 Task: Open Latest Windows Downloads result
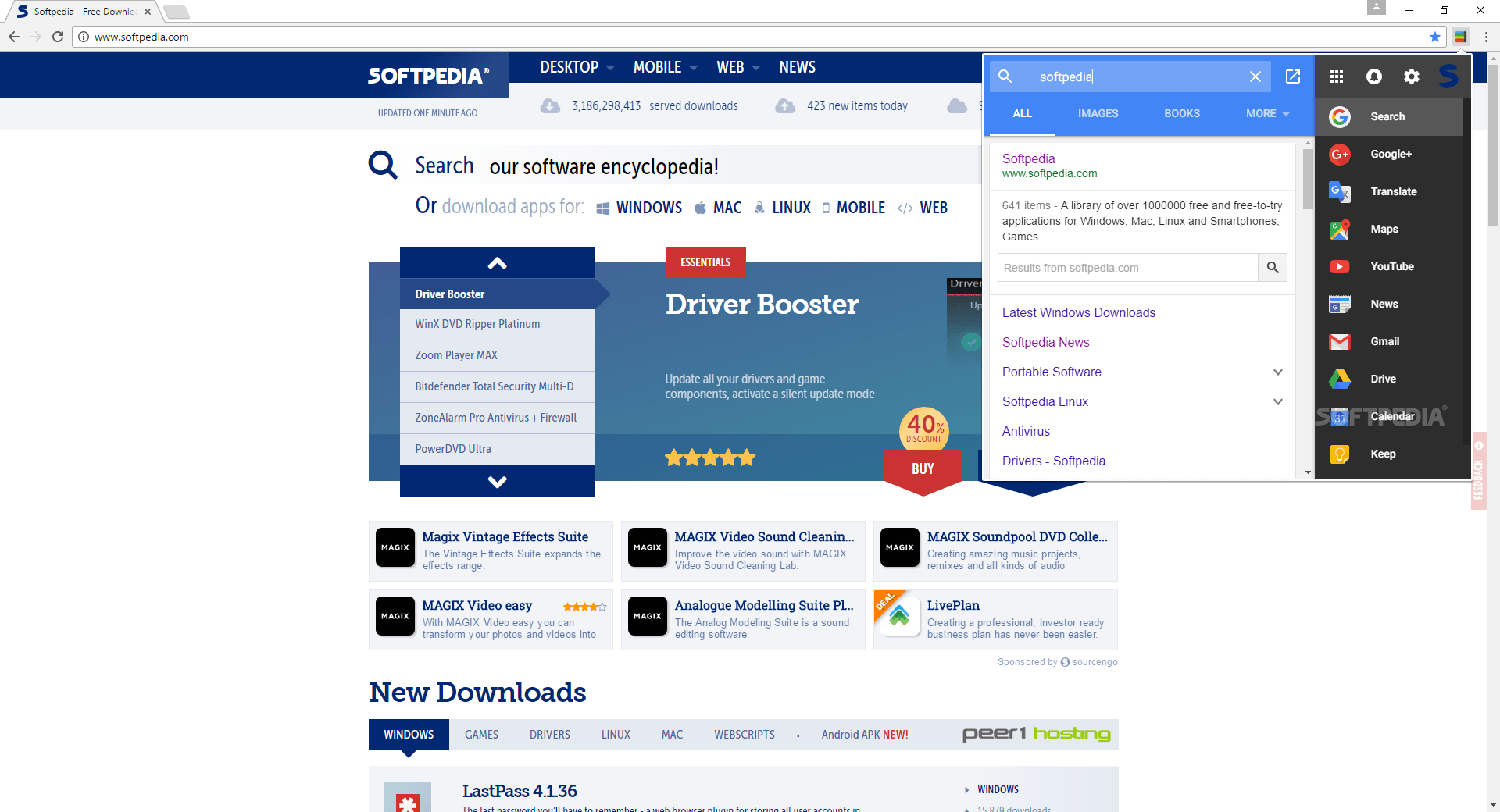(x=1079, y=312)
